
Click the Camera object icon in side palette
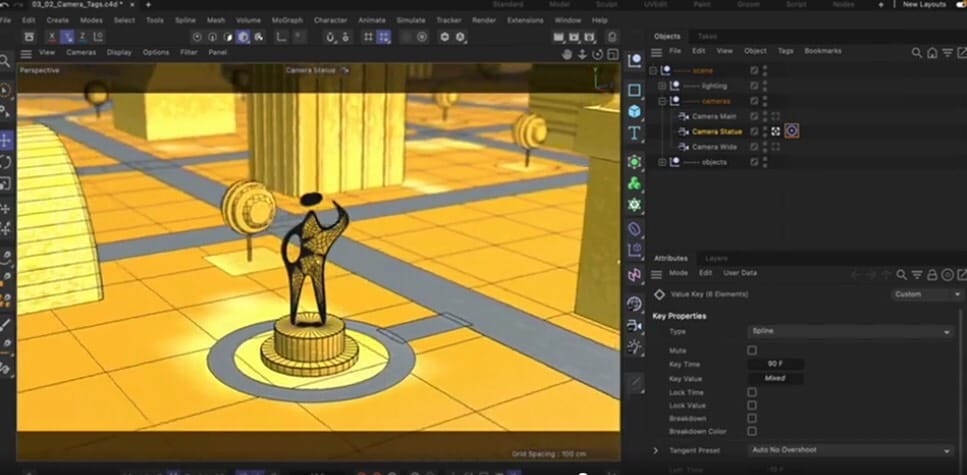click(634, 325)
